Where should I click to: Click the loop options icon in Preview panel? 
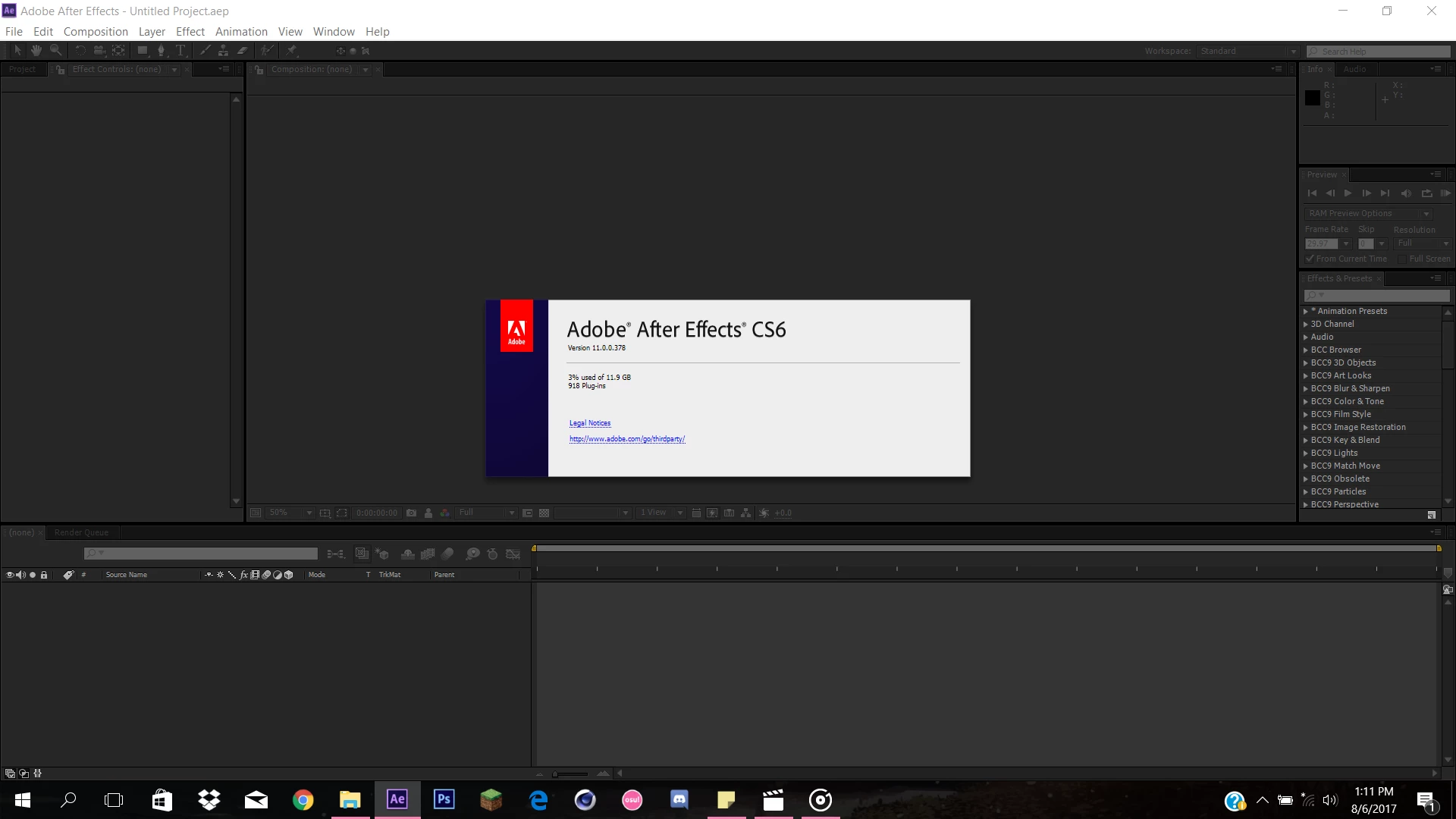tap(1426, 193)
